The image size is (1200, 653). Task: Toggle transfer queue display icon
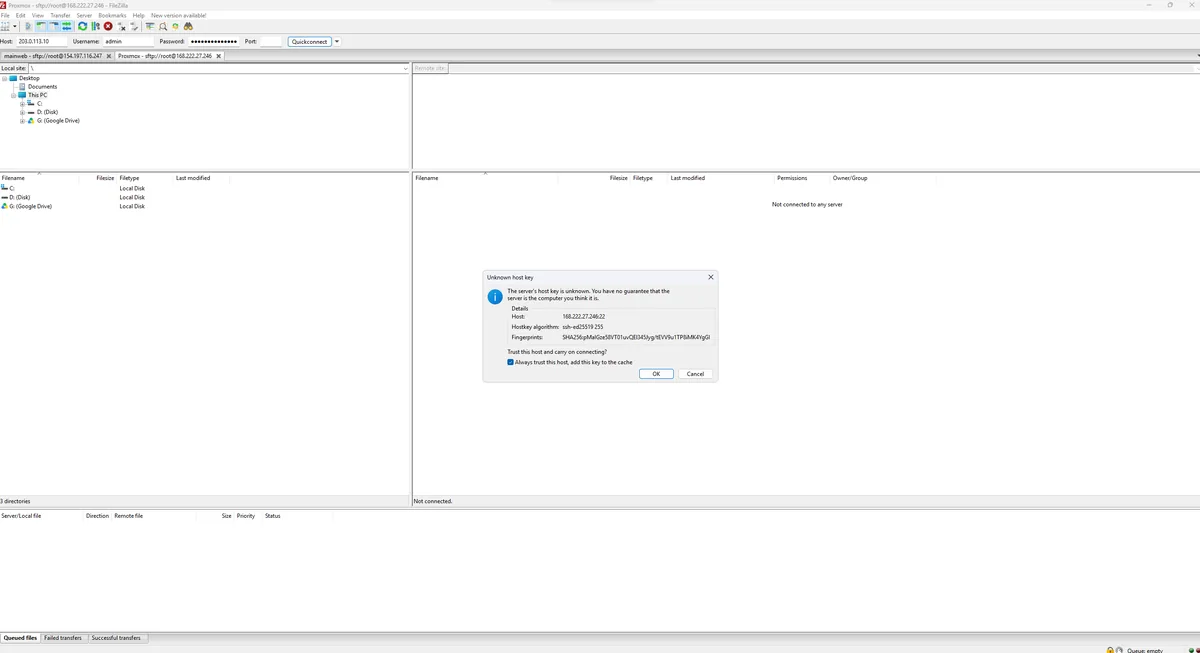click(67, 26)
